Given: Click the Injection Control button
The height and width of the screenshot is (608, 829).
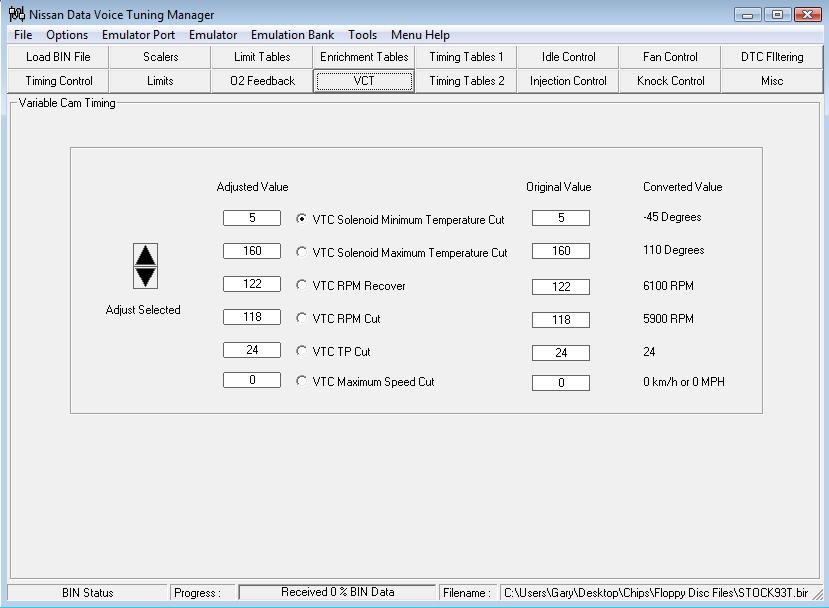Looking at the screenshot, I should click(x=568, y=81).
